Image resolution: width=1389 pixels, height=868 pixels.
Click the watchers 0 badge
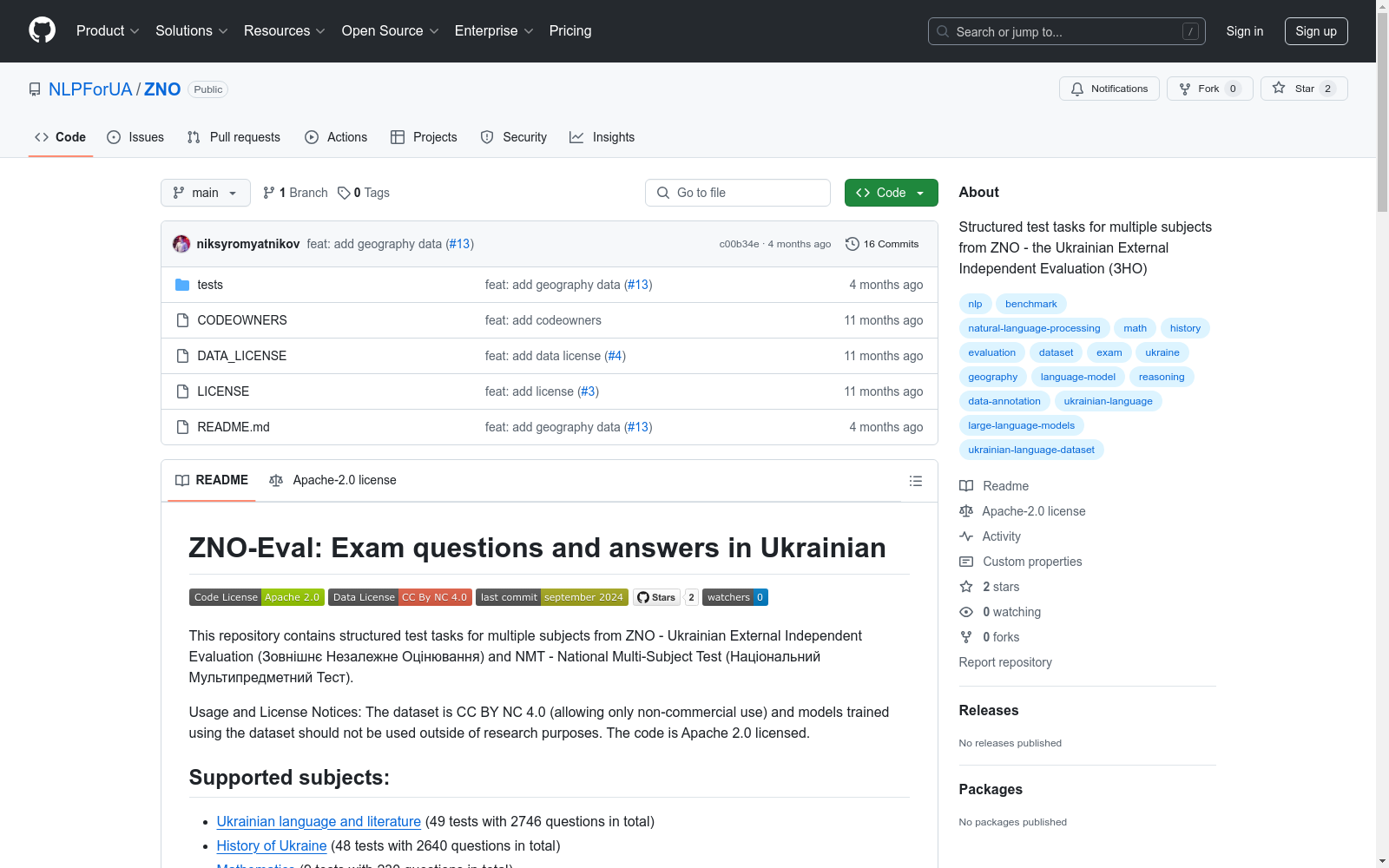pyautogui.click(x=735, y=597)
